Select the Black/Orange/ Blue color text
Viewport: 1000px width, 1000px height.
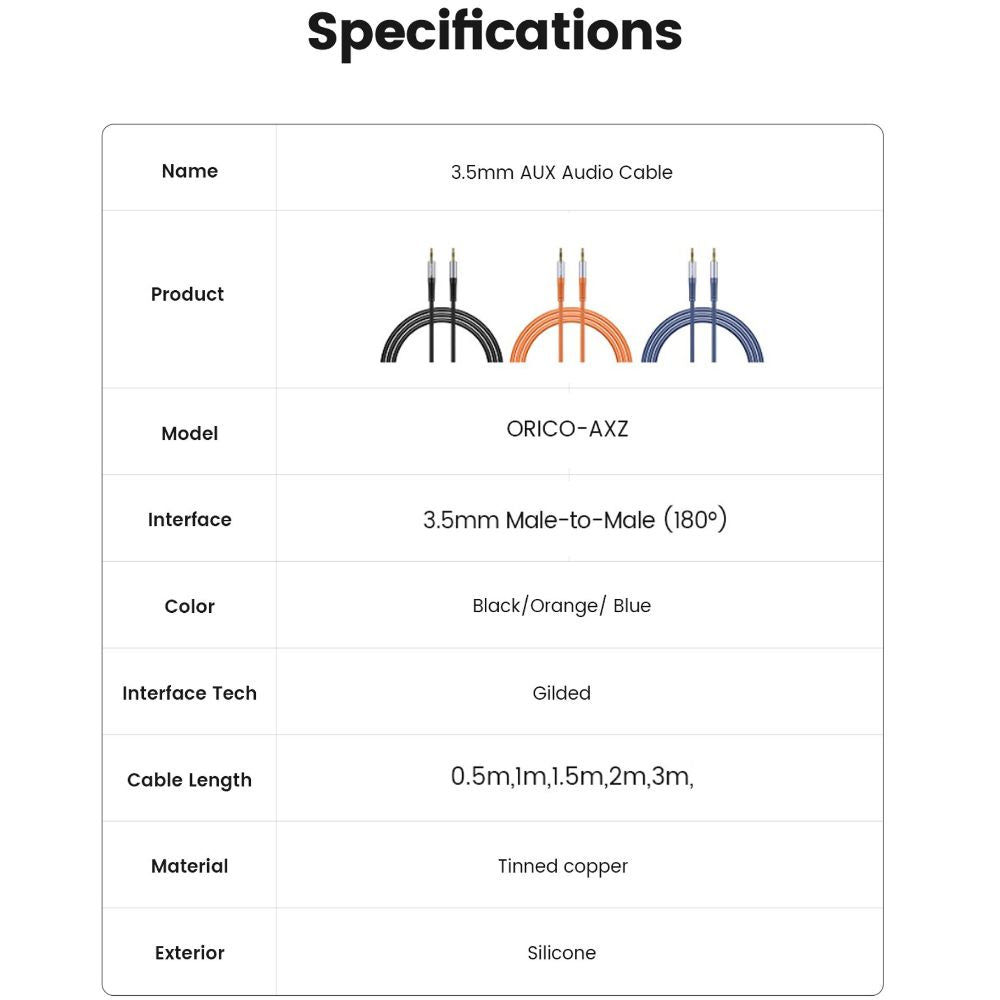coord(561,606)
